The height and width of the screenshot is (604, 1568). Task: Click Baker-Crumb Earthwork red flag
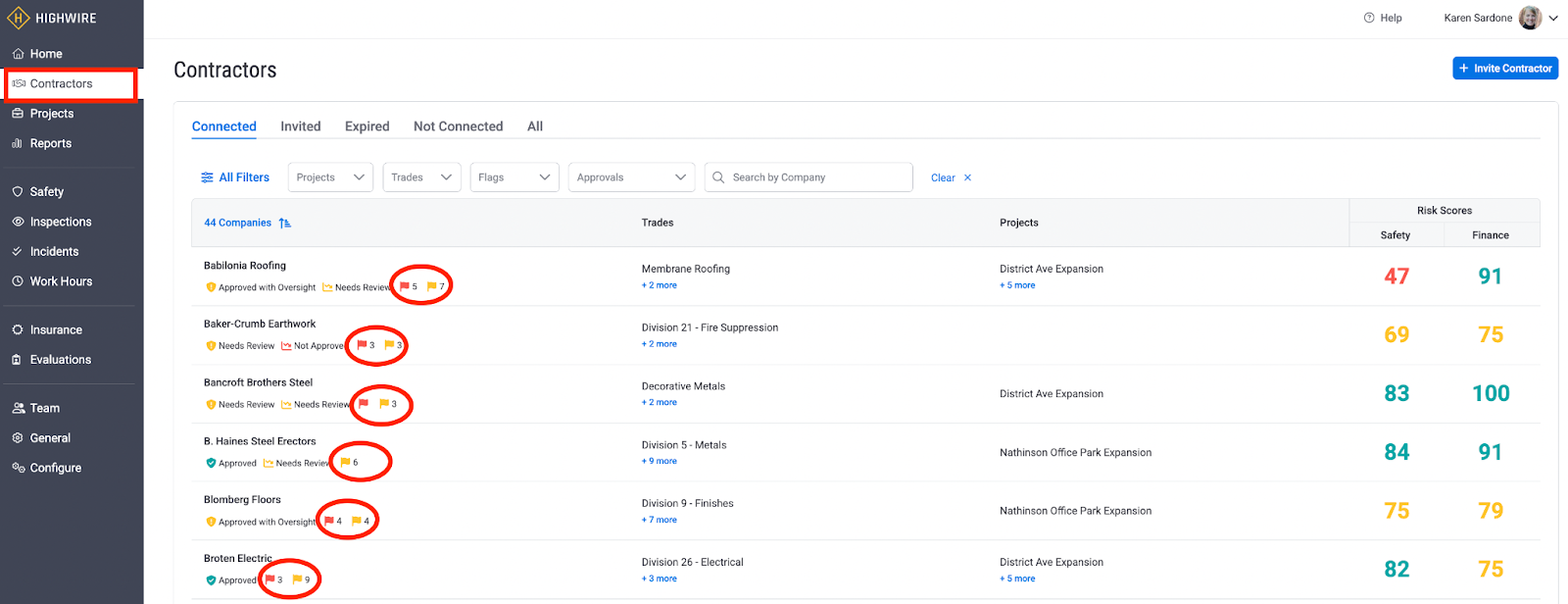click(x=366, y=345)
